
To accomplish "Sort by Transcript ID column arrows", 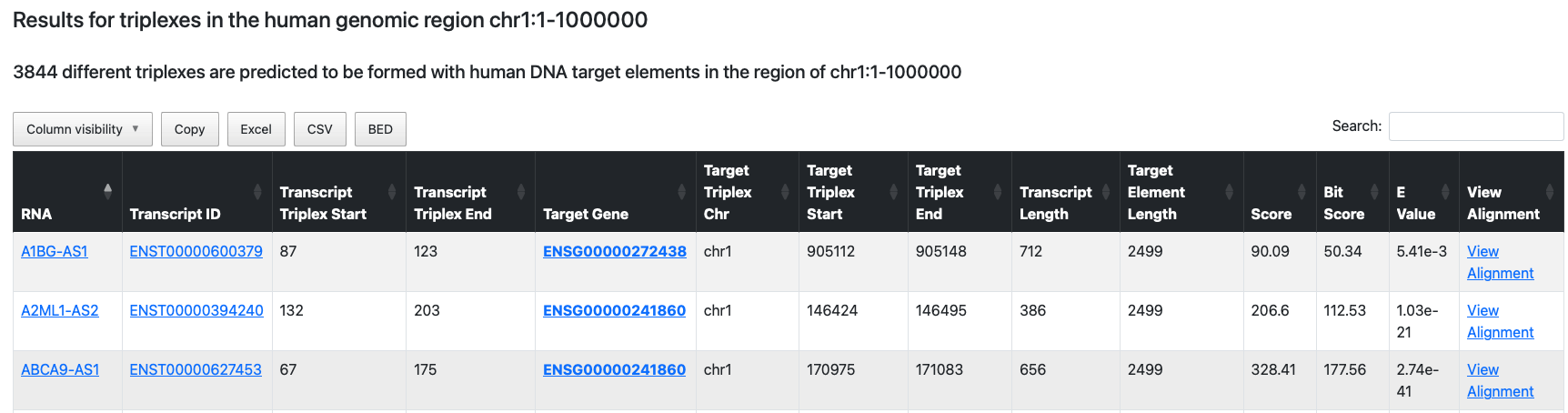I will point(257,191).
